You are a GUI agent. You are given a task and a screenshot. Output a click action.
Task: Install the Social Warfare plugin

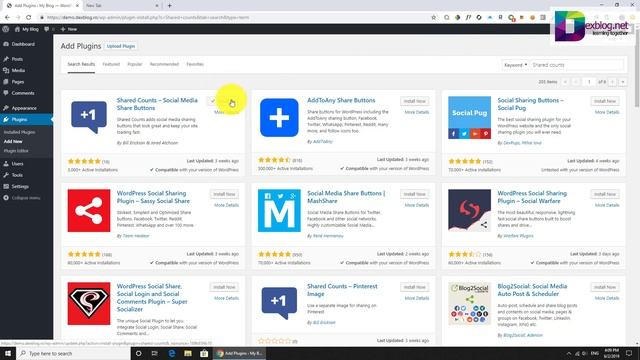[604, 194]
